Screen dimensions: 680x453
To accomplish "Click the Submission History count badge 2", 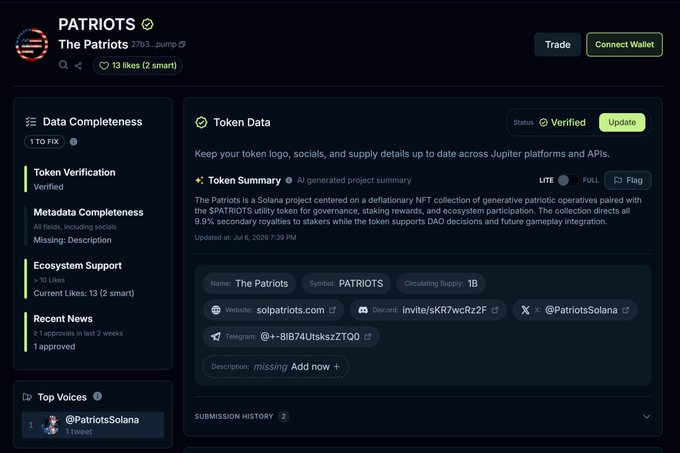I will coord(284,417).
